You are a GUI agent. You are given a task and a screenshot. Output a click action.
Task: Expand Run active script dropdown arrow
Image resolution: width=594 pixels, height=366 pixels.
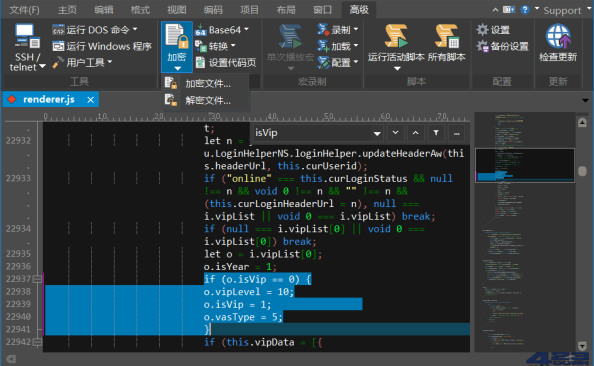point(397,69)
